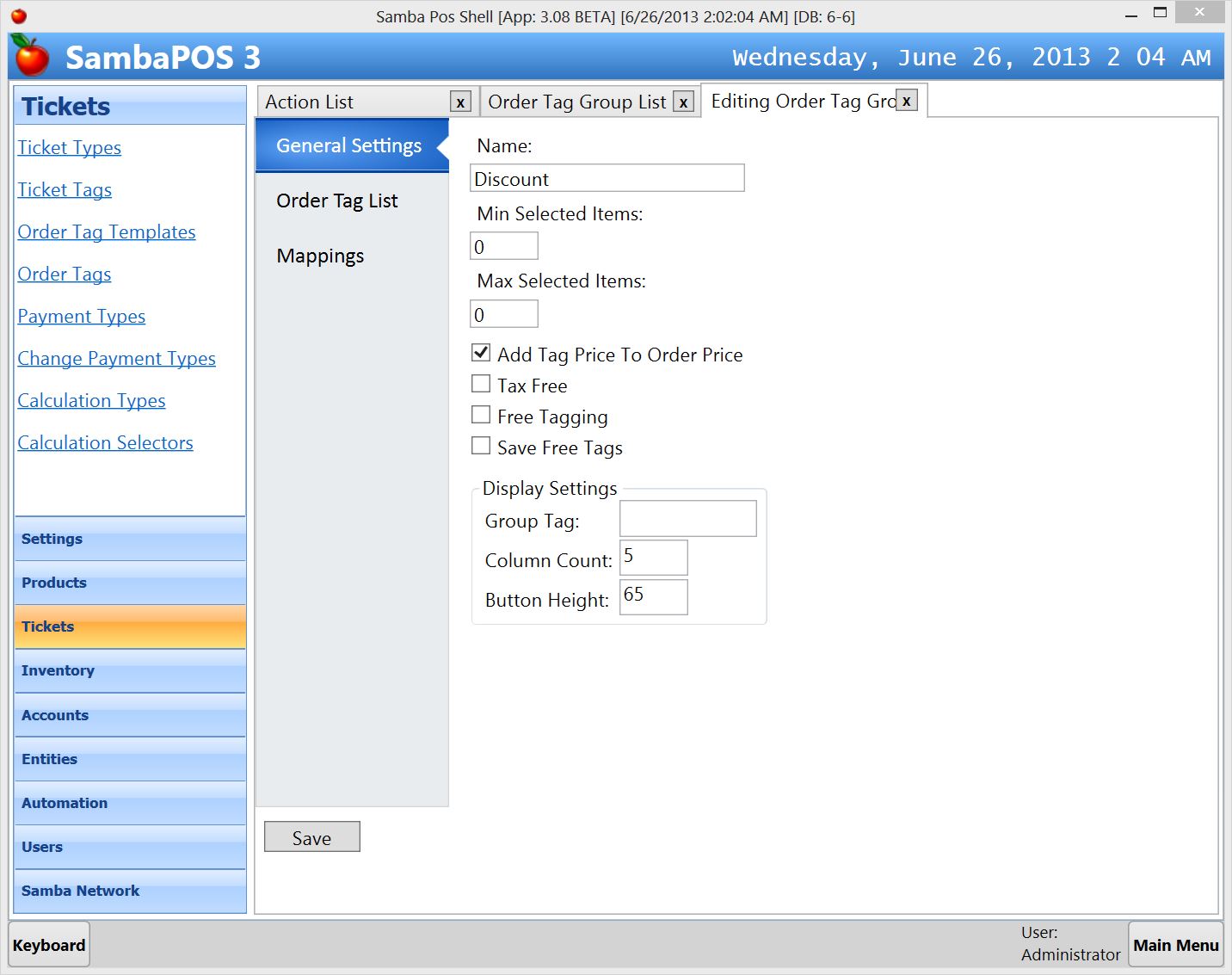This screenshot has width=1232, height=975.
Task: Open the Main Menu
Action: tap(1175, 943)
